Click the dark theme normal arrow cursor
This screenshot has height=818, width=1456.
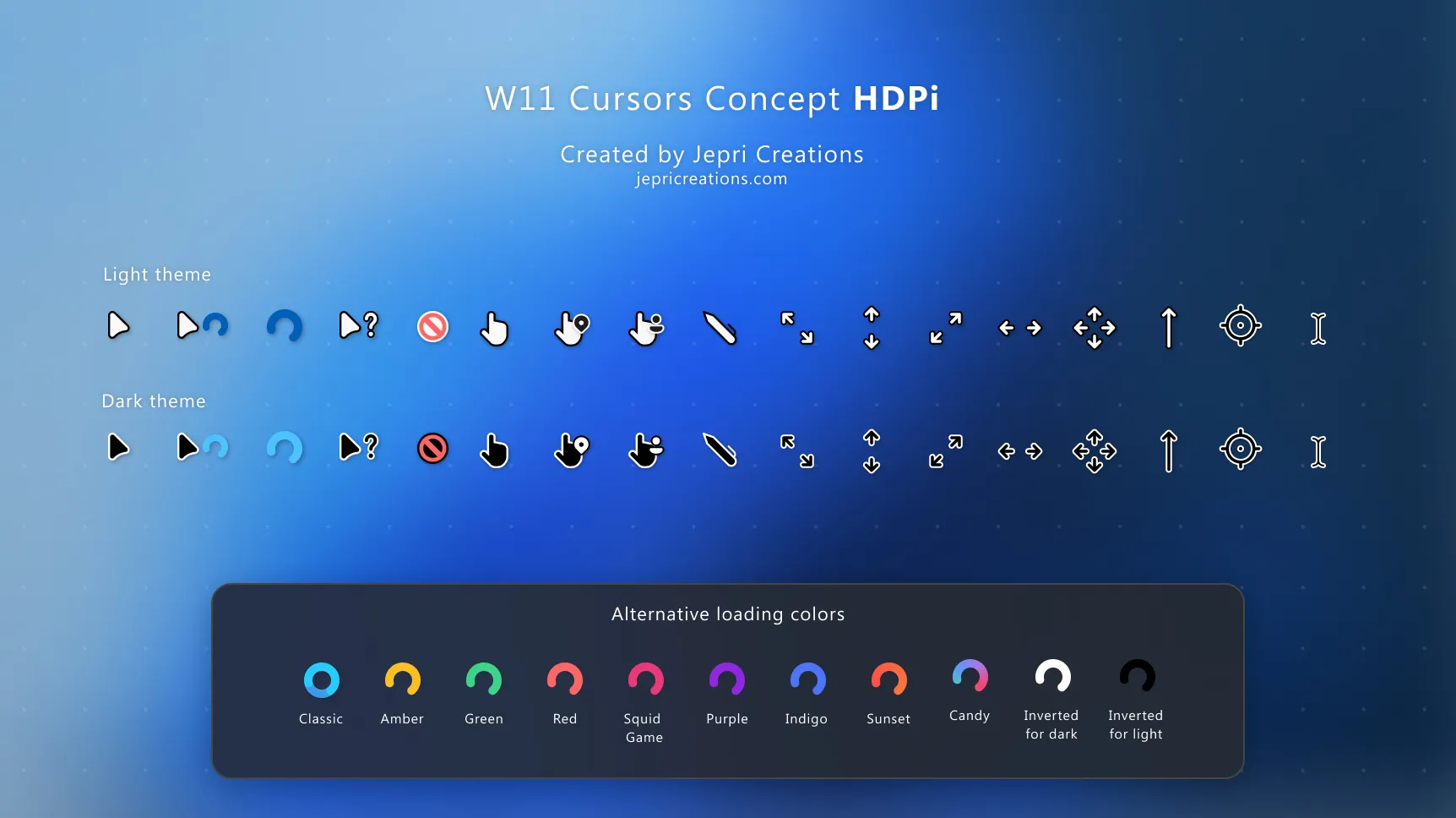pyautogui.click(x=119, y=449)
